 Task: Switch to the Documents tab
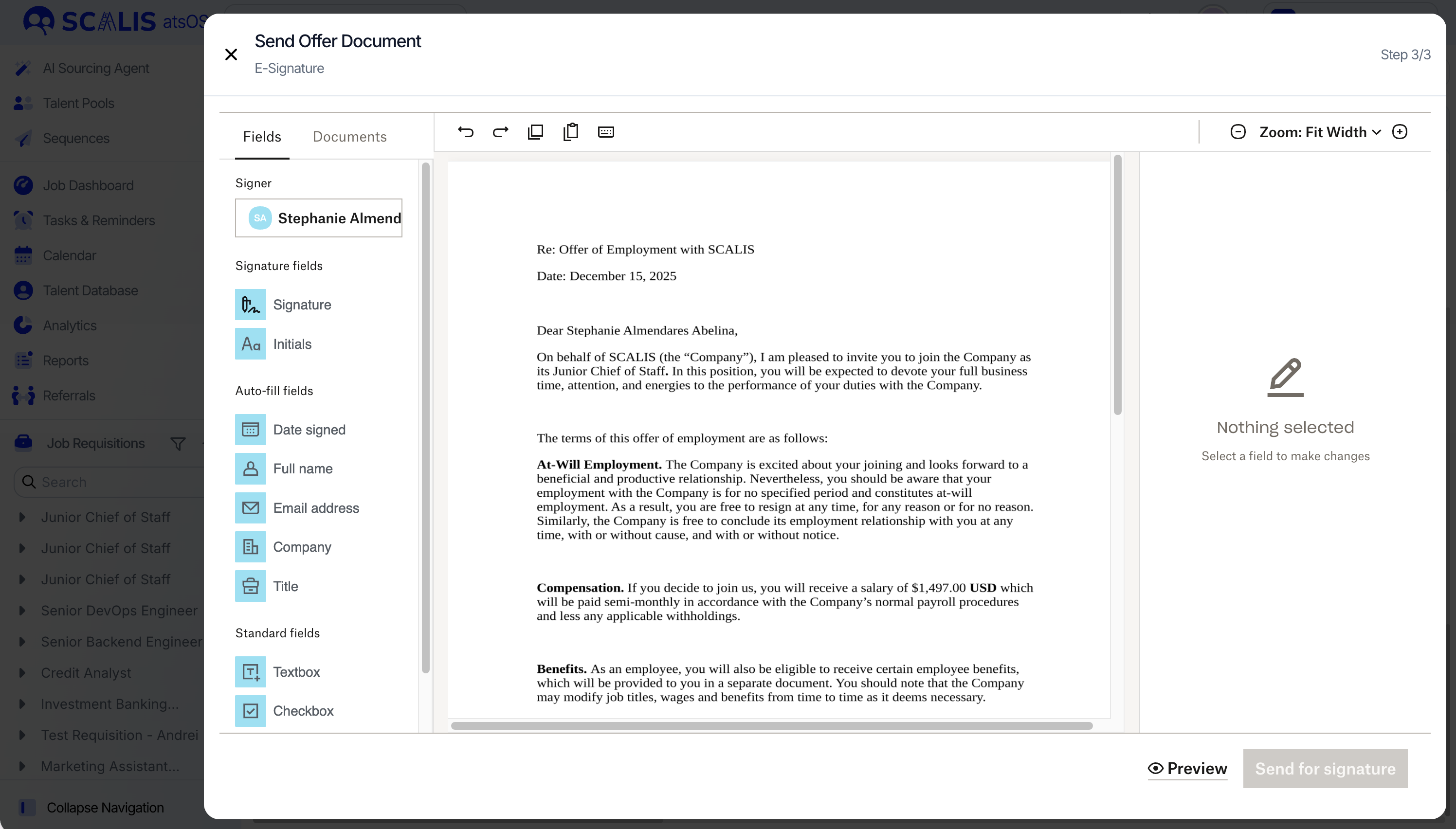[x=349, y=137]
